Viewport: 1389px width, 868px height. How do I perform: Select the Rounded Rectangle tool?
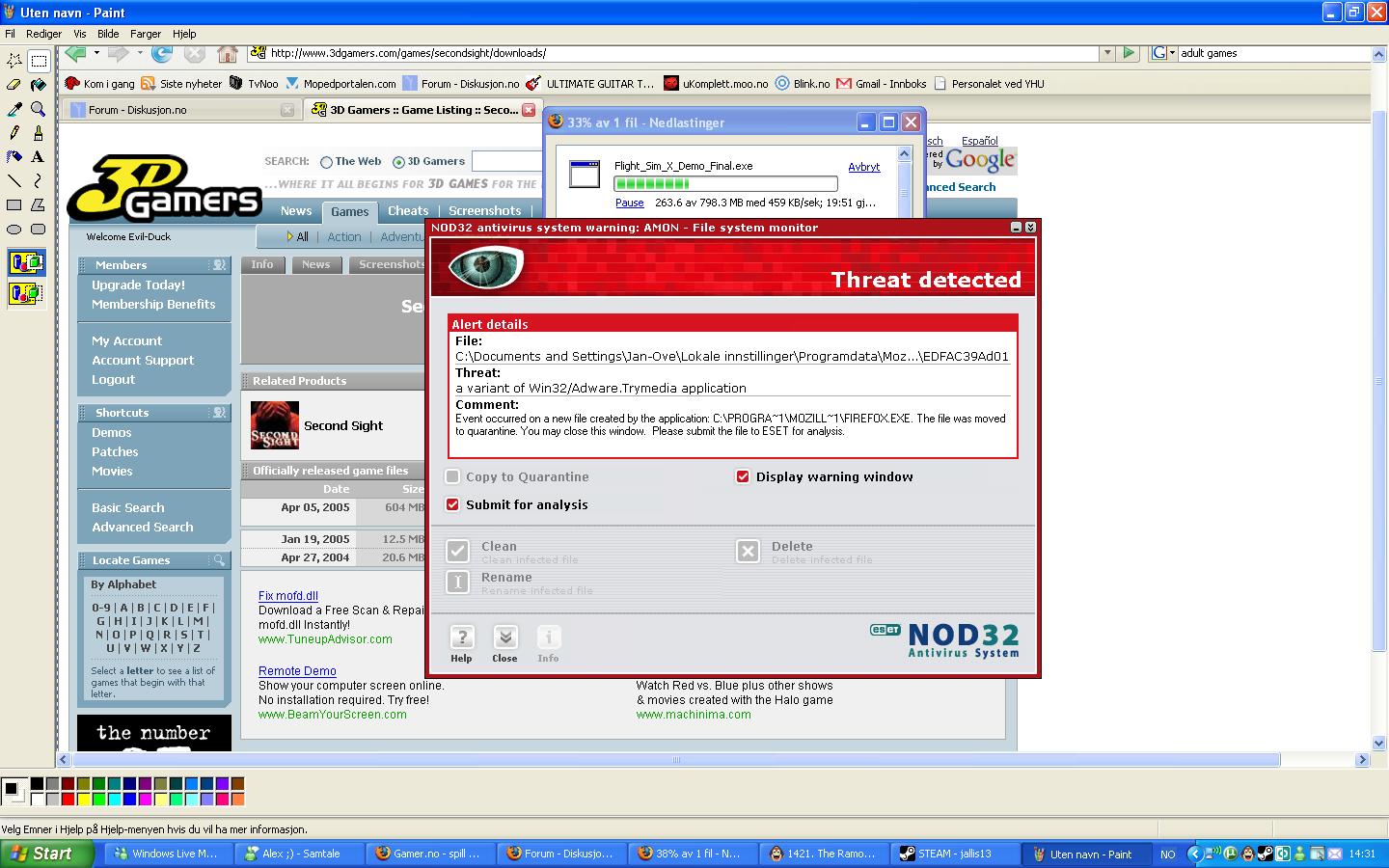pyautogui.click(x=39, y=229)
